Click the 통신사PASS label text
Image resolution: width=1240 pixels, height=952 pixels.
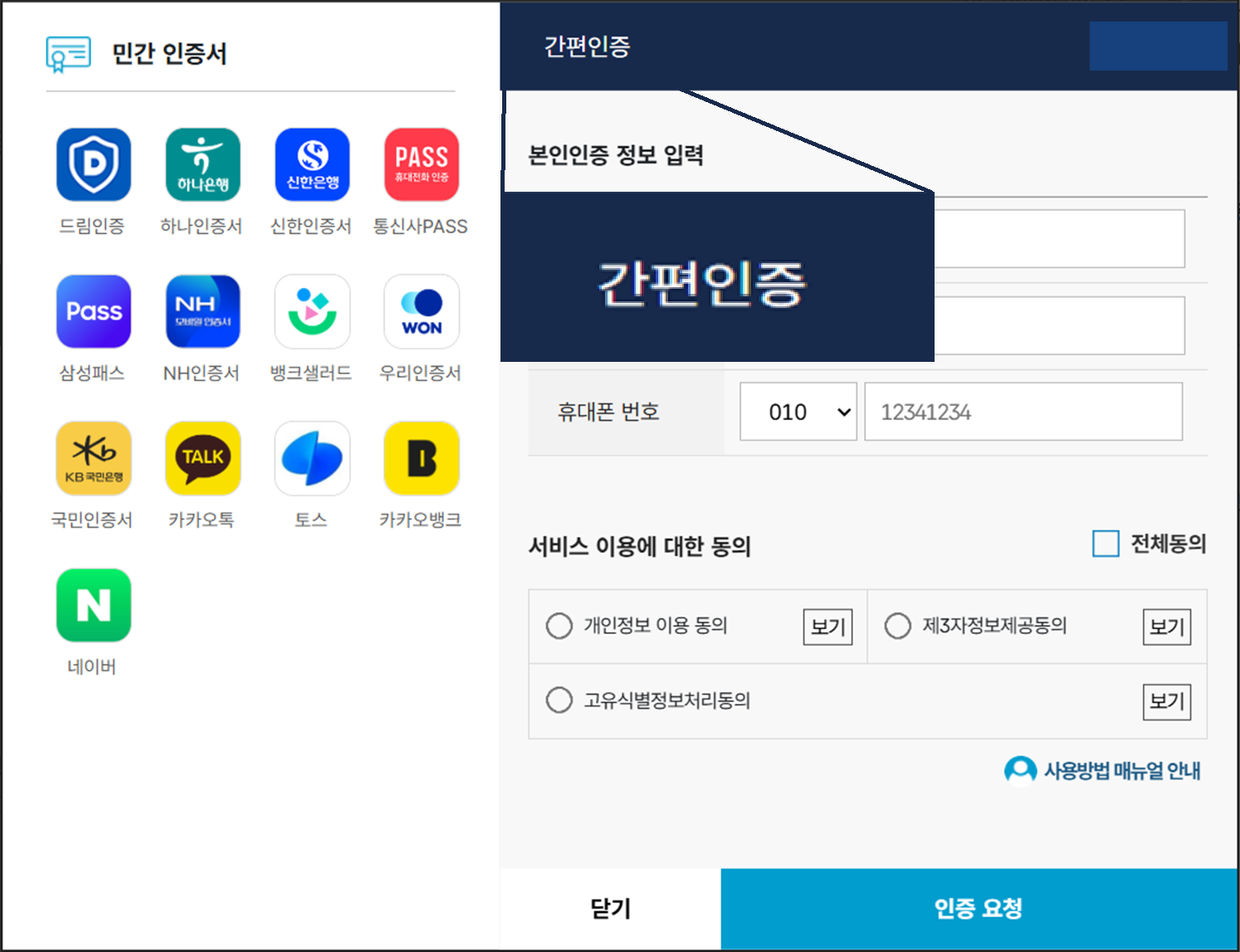pos(421,227)
